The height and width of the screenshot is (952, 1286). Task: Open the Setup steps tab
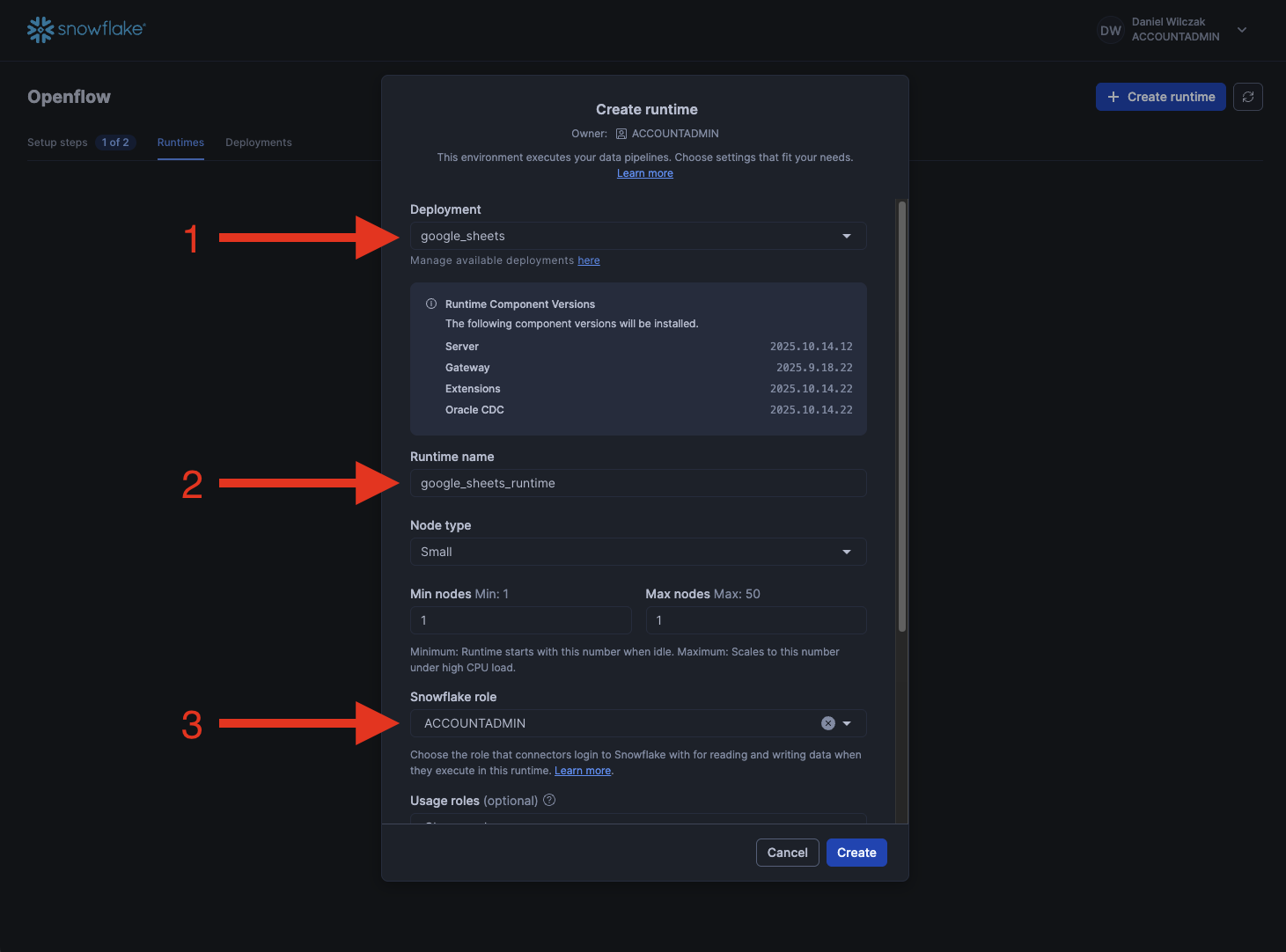(x=58, y=143)
